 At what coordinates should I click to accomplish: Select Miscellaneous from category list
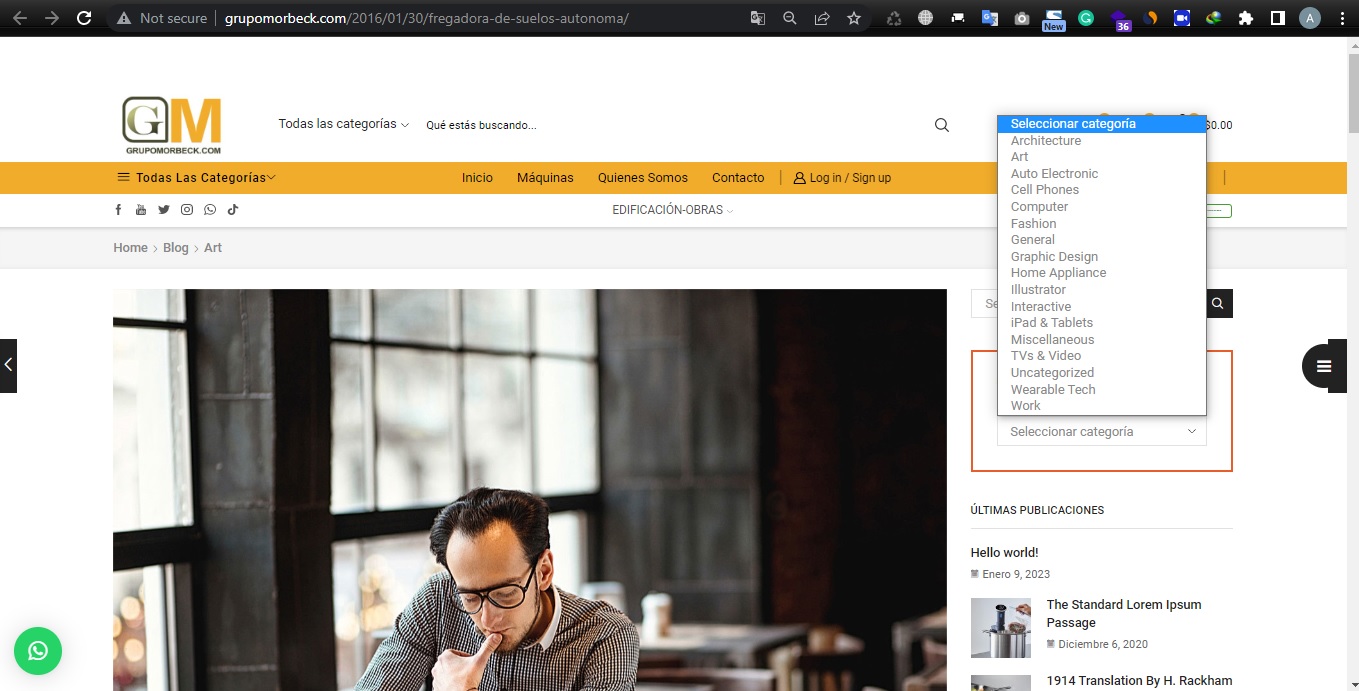[1102, 340]
